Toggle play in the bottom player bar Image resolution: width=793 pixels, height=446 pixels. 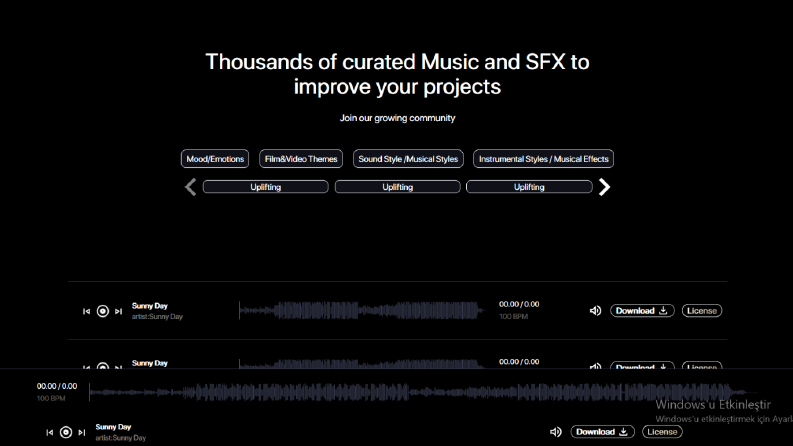click(66, 432)
